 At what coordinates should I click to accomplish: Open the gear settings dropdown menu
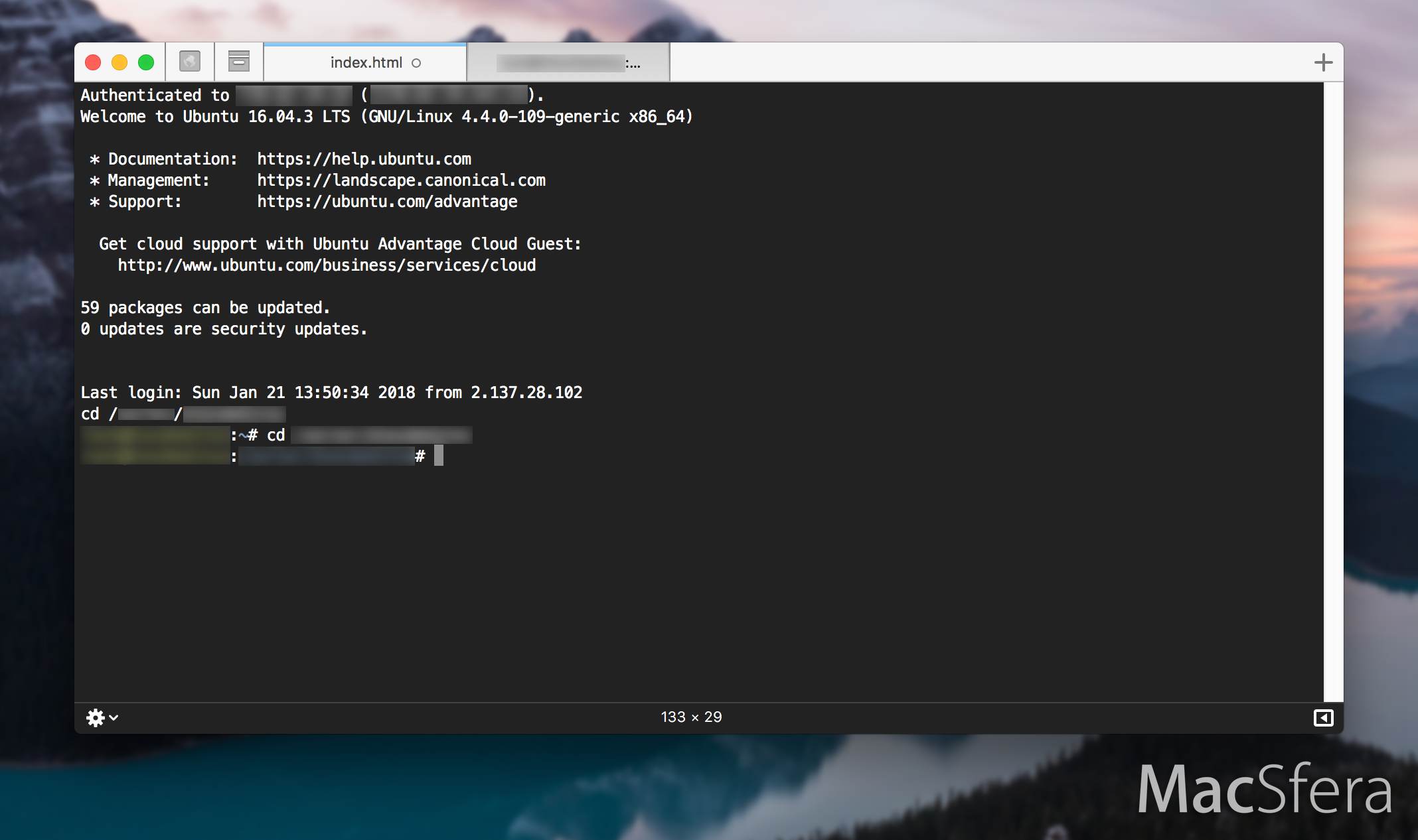(x=102, y=717)
